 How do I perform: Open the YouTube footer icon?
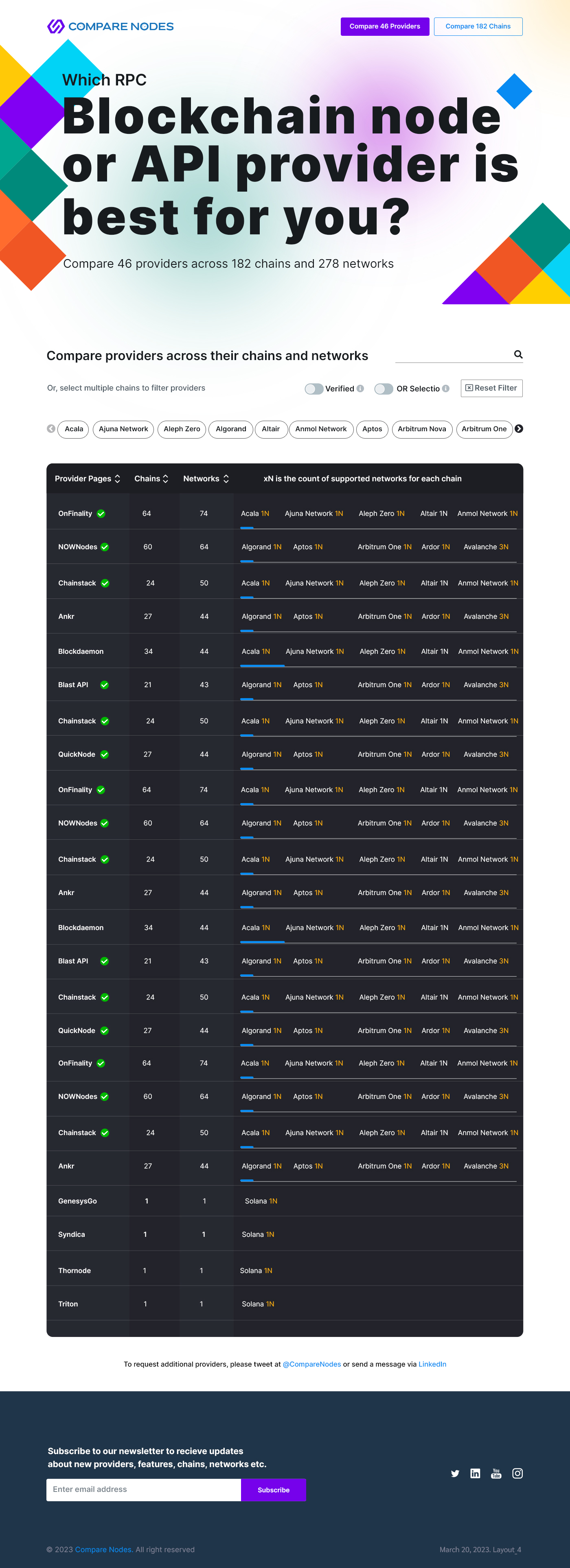click(x=496, y=1473)
